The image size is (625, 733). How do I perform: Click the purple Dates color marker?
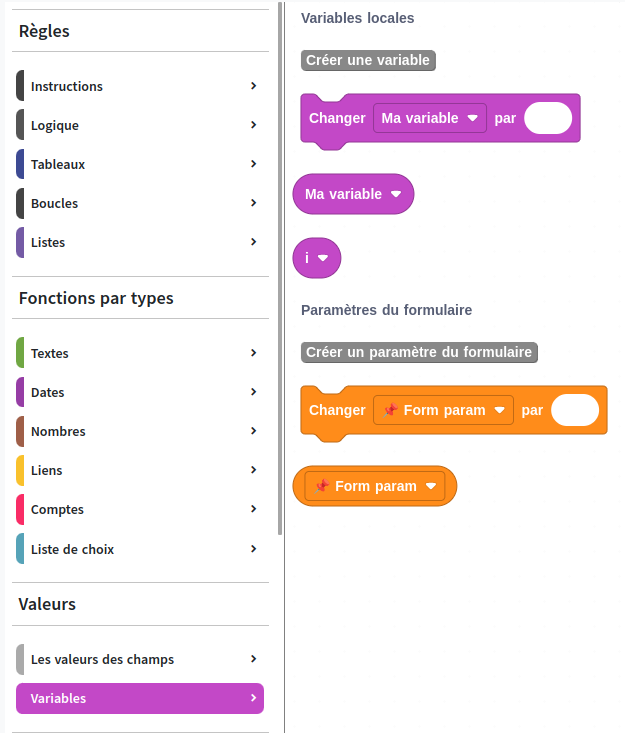(x=21, y=392)
